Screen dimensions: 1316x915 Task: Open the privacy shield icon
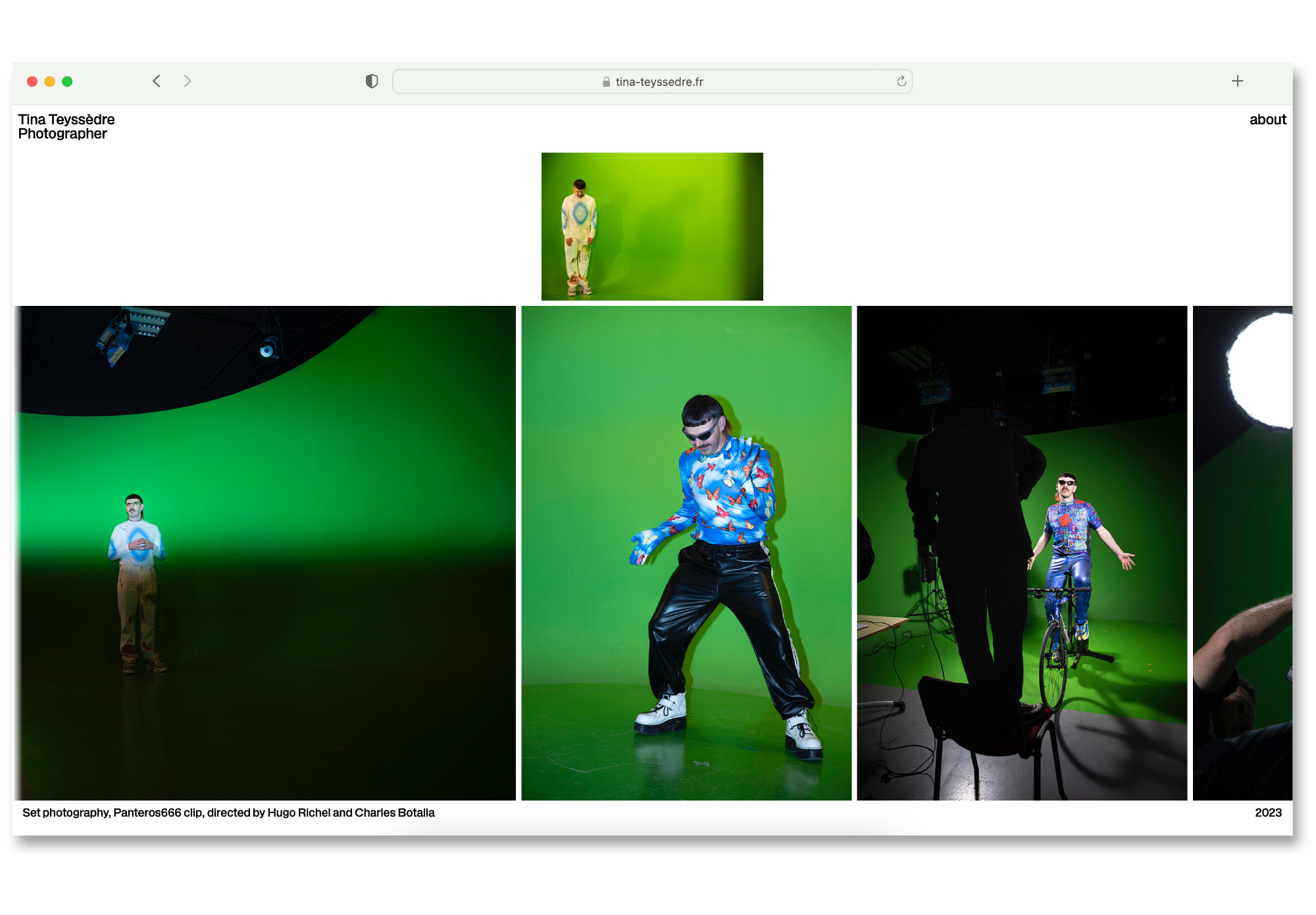(372, 81)
